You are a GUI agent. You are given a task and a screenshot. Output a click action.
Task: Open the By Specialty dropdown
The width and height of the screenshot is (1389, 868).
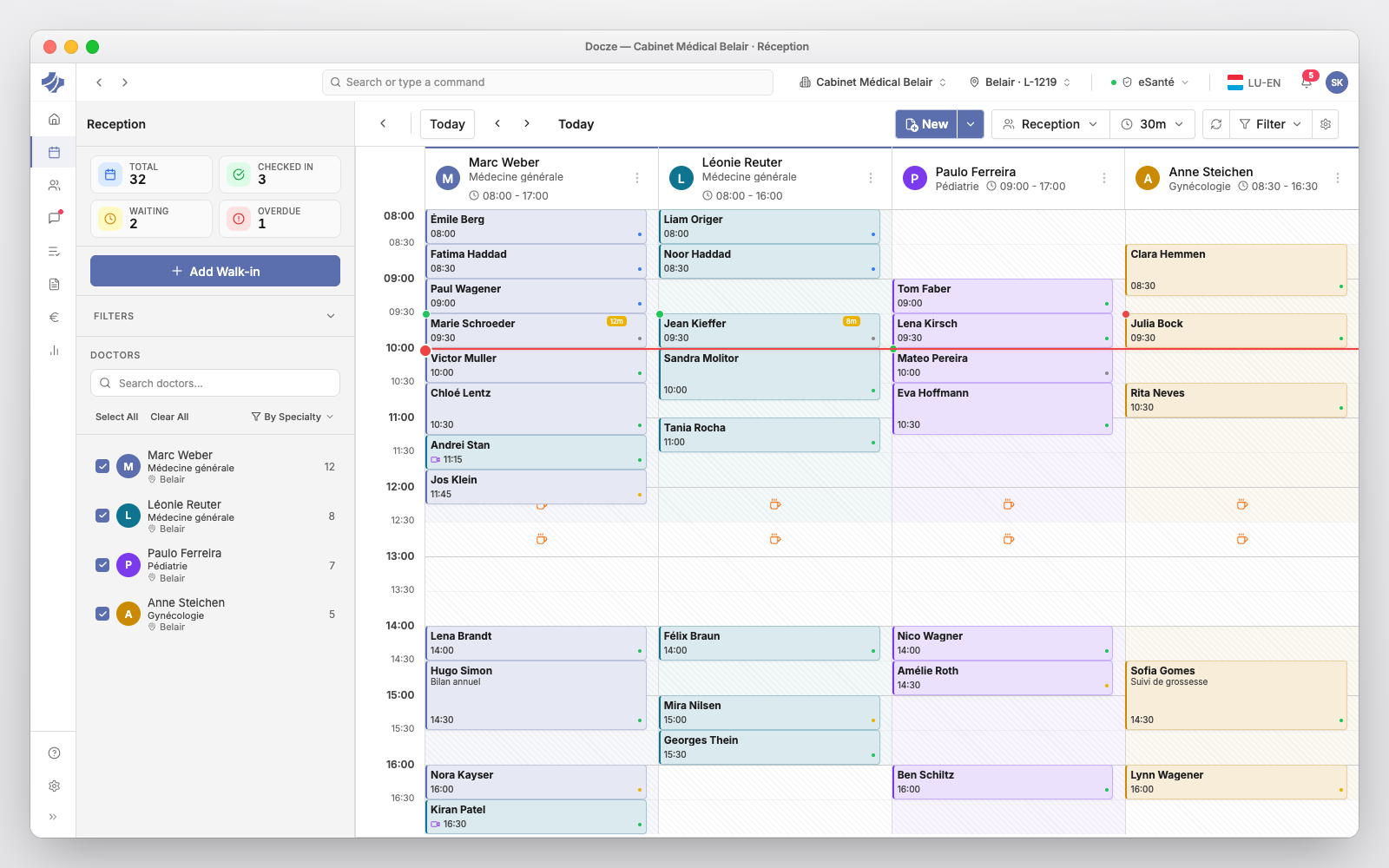[x=293, y=417]
